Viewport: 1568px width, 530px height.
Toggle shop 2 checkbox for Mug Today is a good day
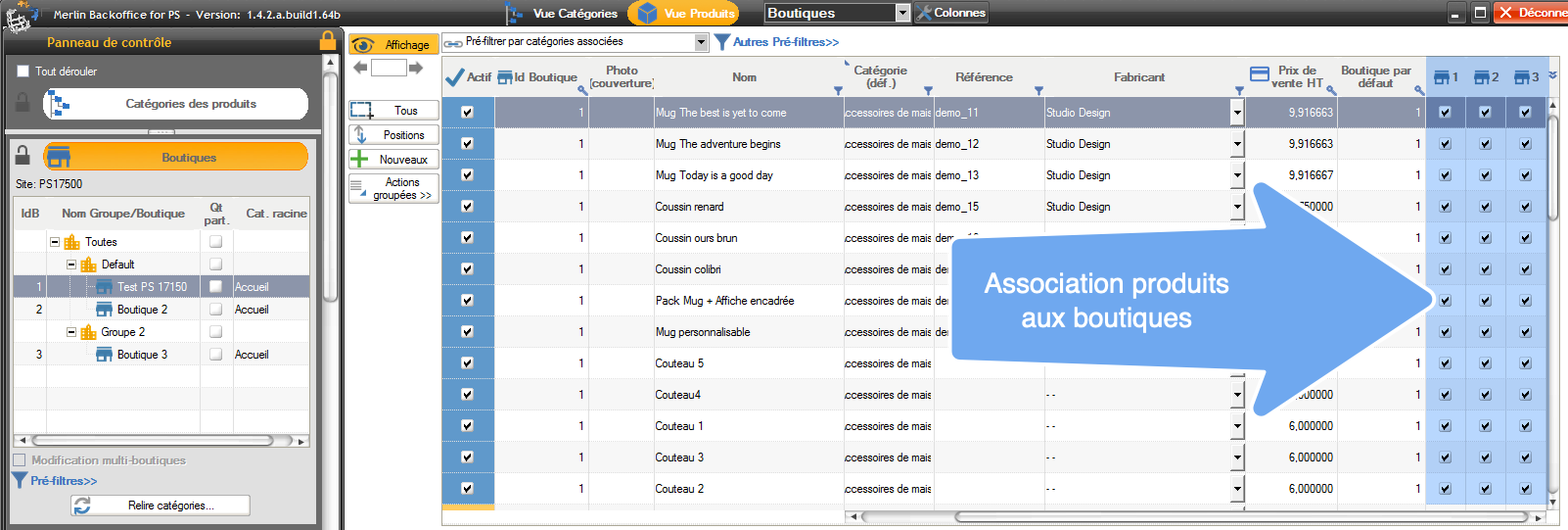click(1485, 175)
